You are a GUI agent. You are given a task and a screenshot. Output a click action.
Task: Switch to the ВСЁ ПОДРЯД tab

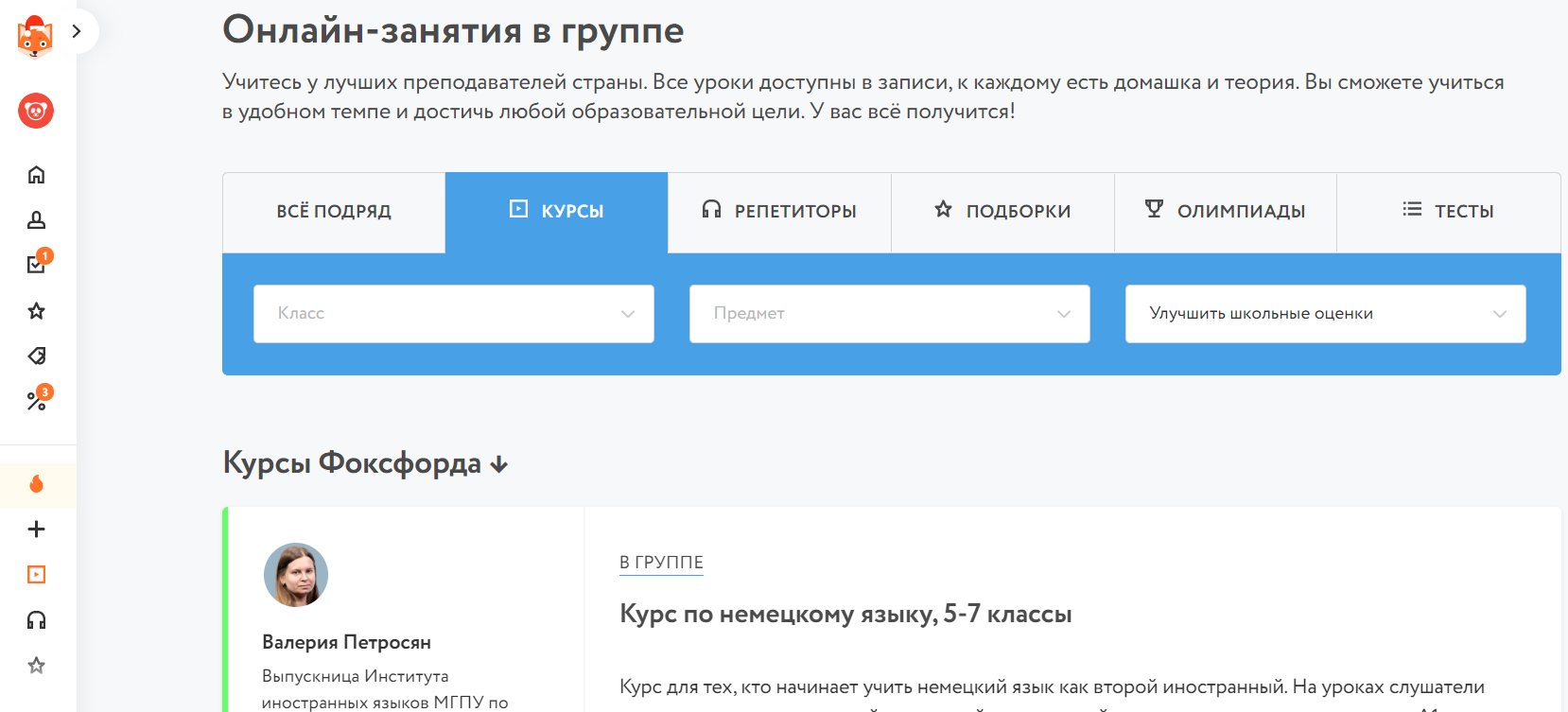click(334, 212)
